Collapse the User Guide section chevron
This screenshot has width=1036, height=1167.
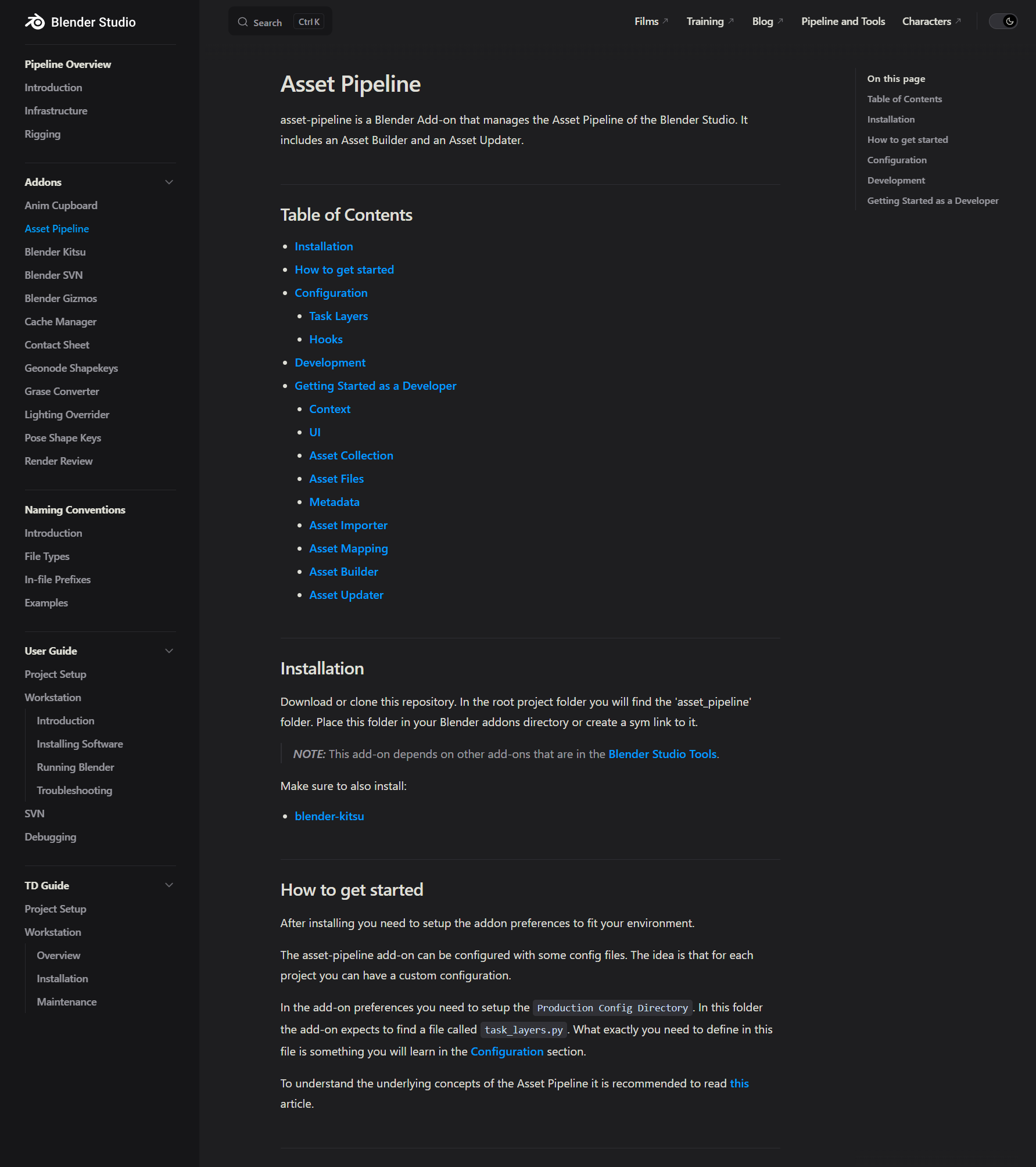click(x=169, y=651)
